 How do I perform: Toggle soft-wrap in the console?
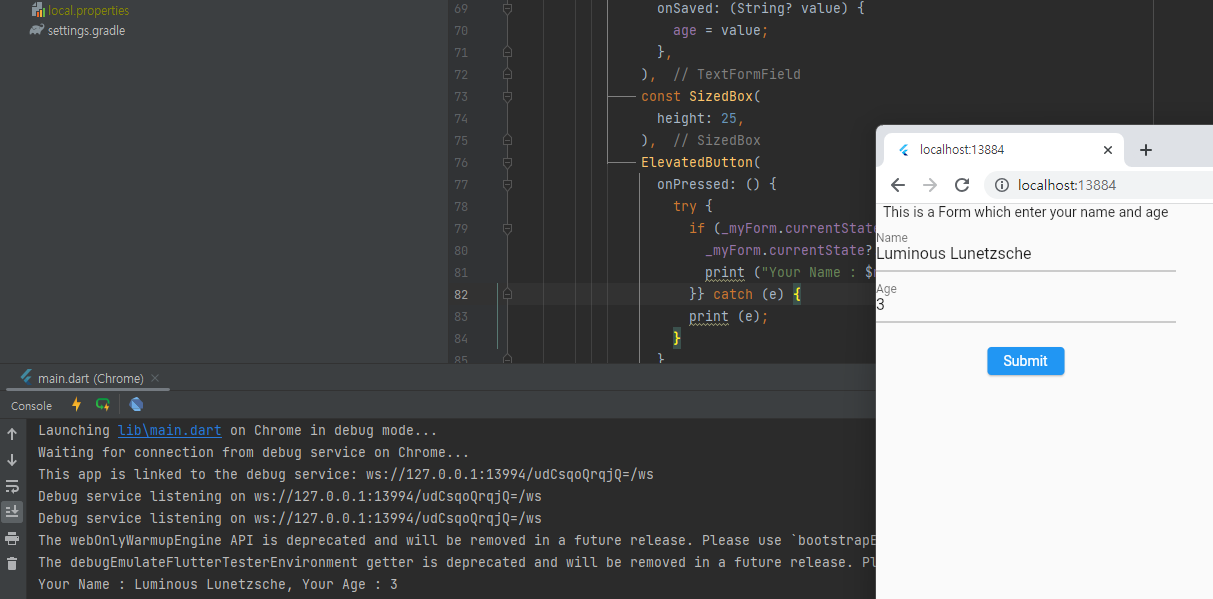[12, 486]
